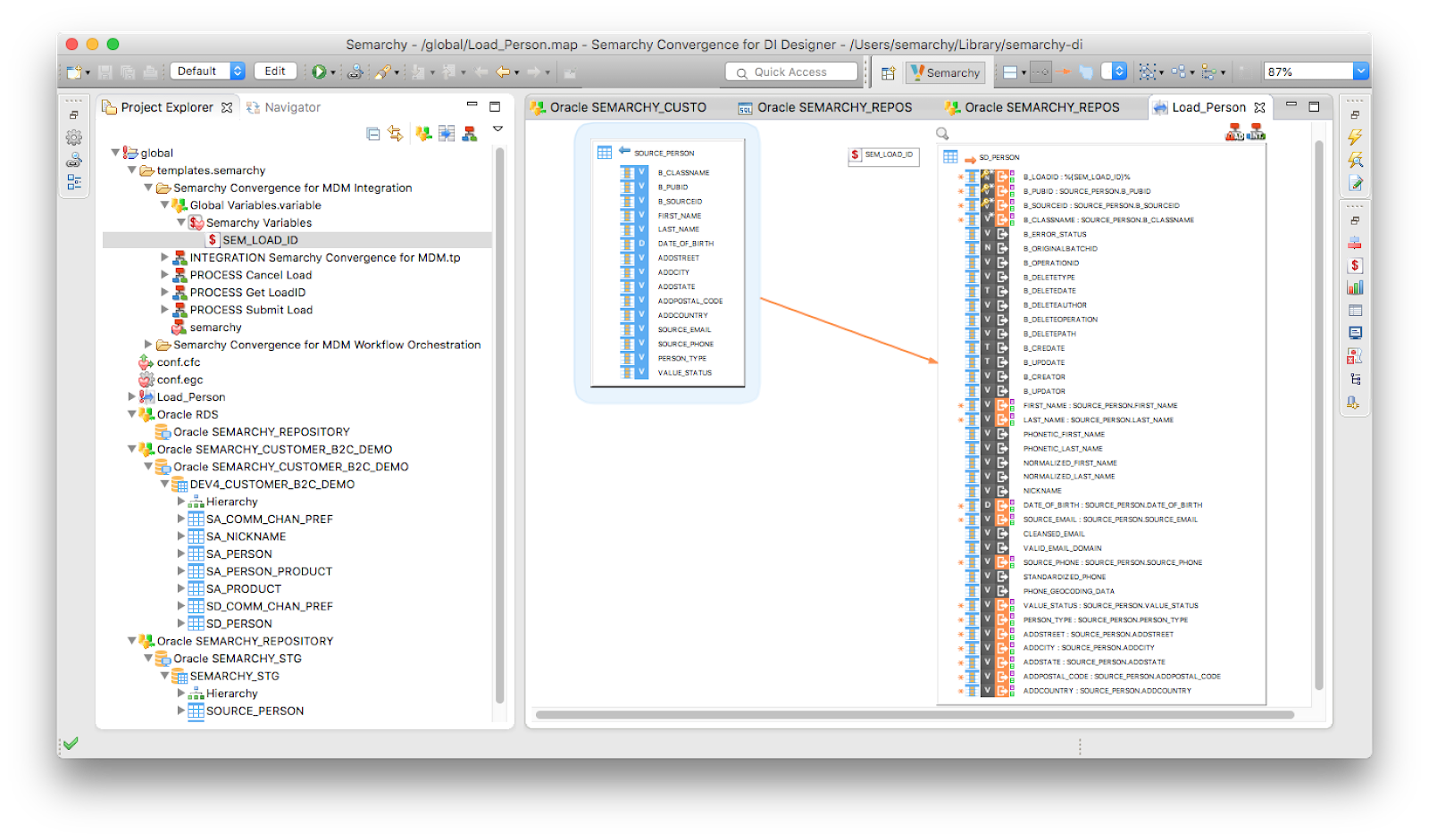
Task: Click inside the Quick Access search box
Action: [790, 71]
